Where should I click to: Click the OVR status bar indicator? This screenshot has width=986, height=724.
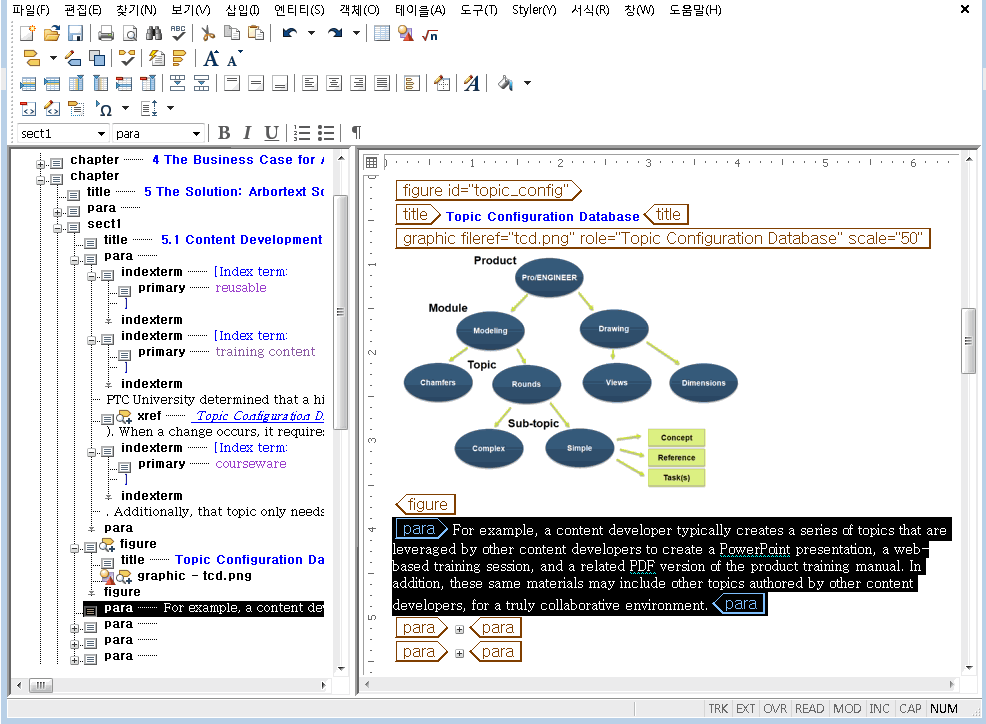[775, 708]
